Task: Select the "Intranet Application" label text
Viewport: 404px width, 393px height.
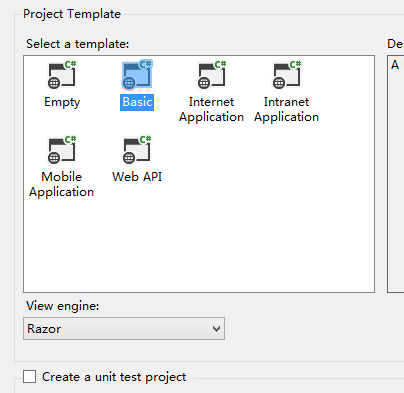Action: (x=287, y=109)
